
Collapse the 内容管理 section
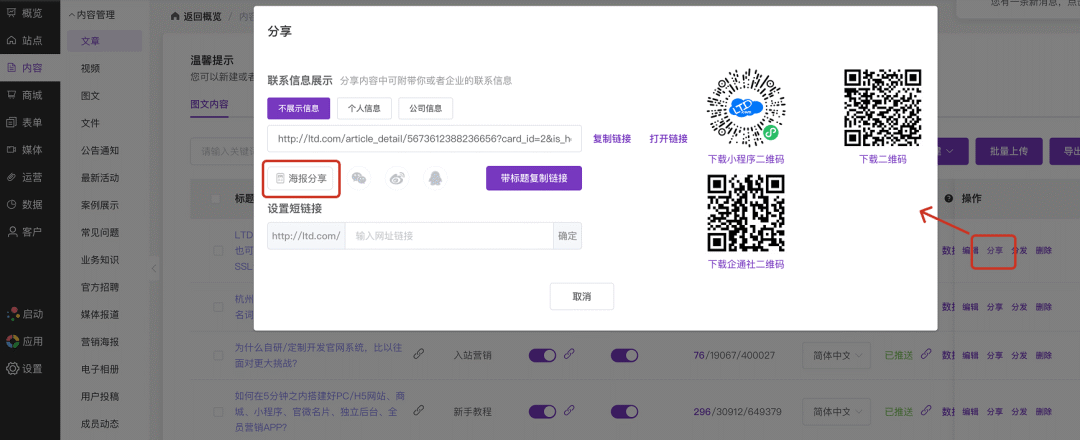point(93,15)
